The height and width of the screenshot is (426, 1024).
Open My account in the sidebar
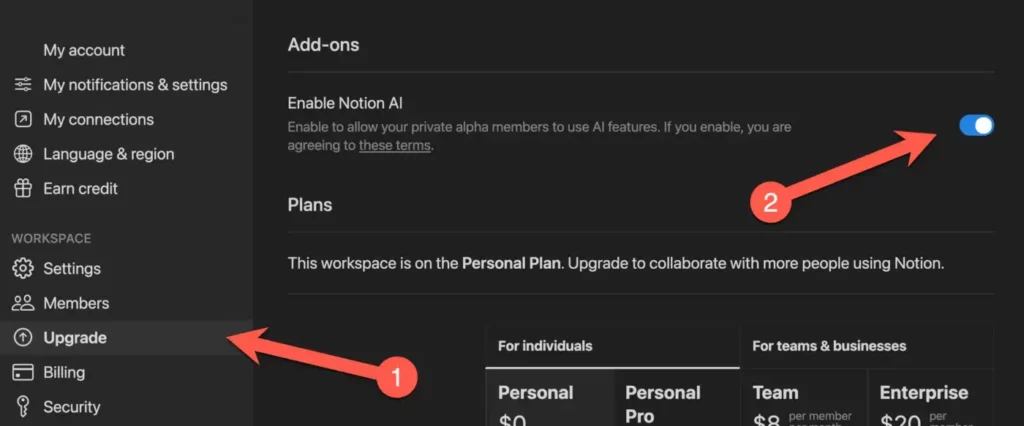pyautogui.click(x=84, y=50)
